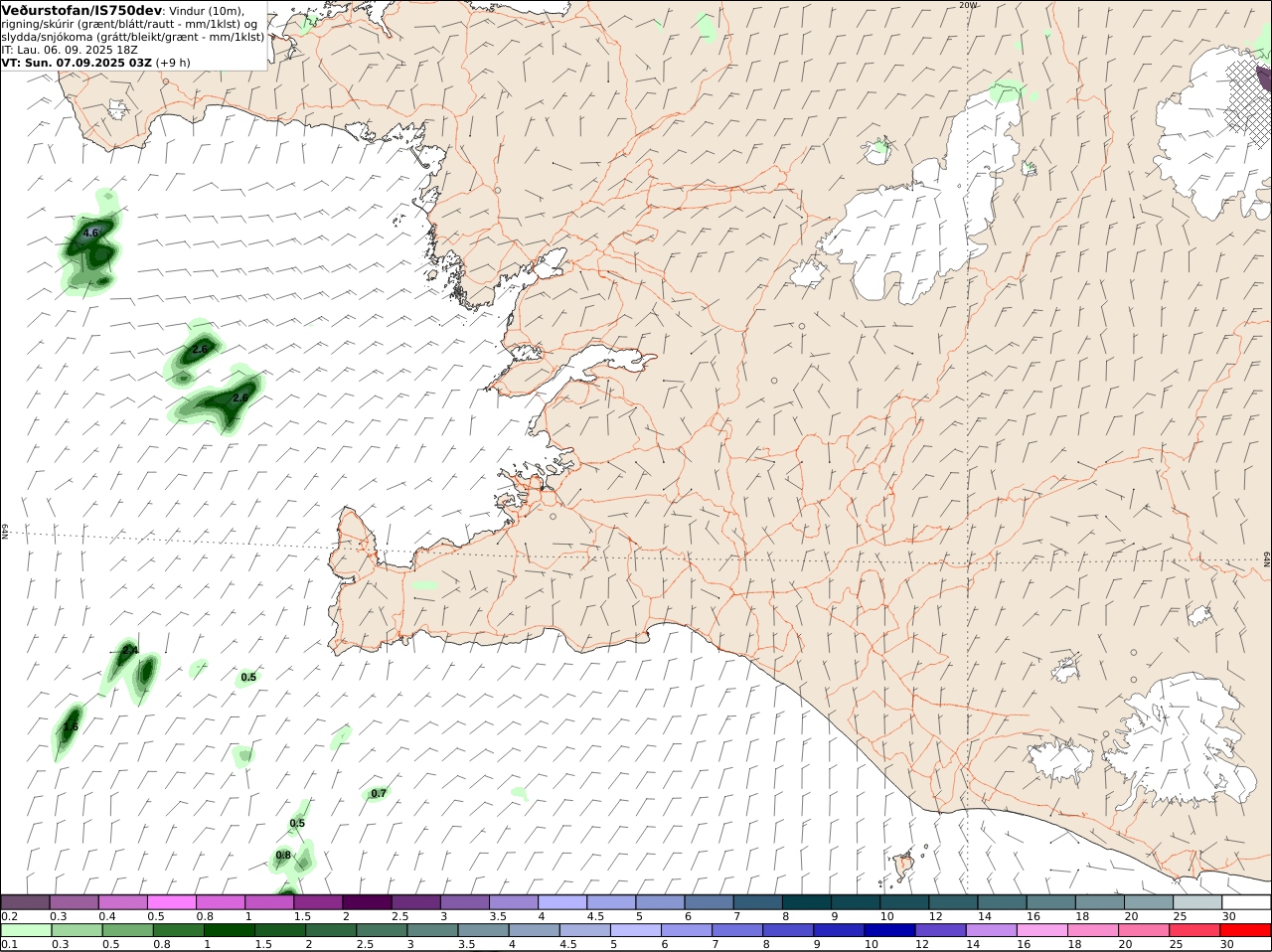Pick lower scale swatch between 4 and 4.5
Screen dimensions: 1272x952
point(534,930)
